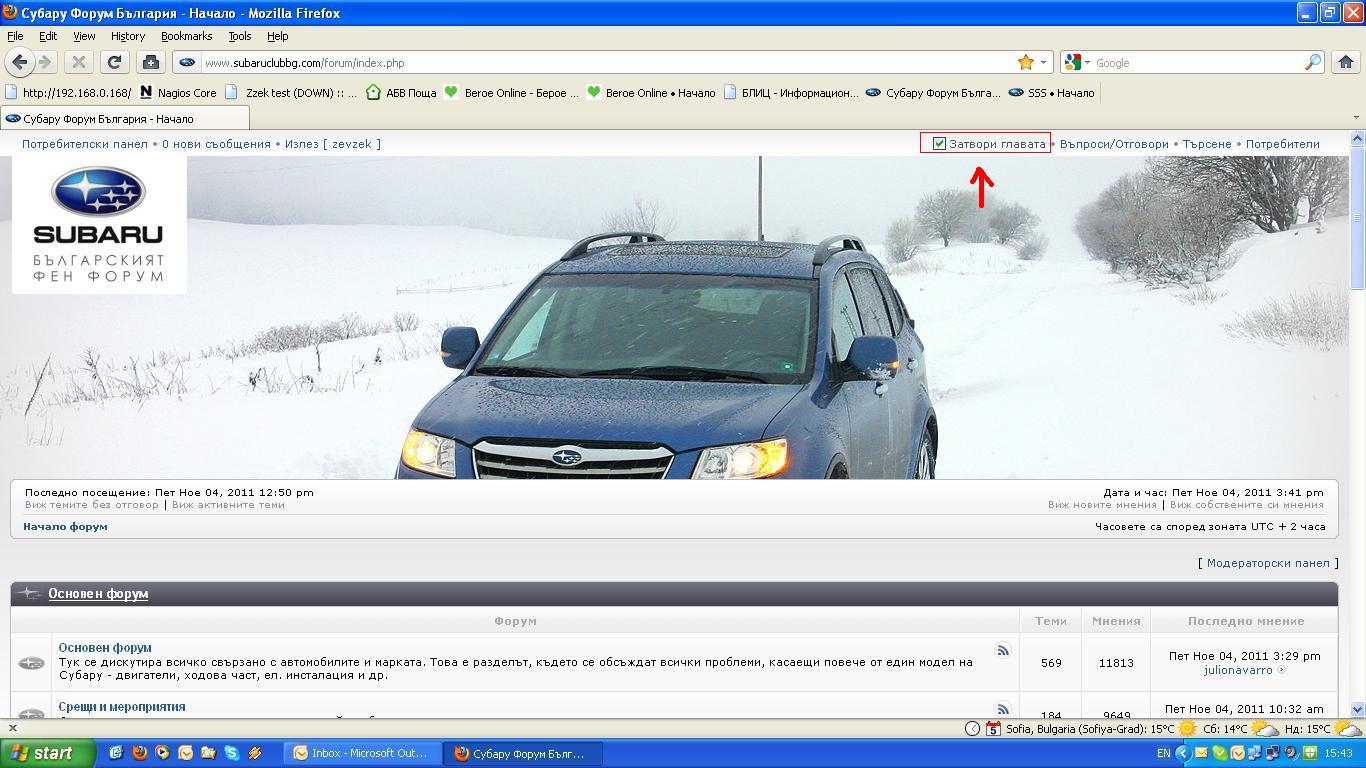The width and height of the screenshot is (1366, 768).
Task: Launch Firefox from the Quick Launch bar
Action: coord(139,753)
